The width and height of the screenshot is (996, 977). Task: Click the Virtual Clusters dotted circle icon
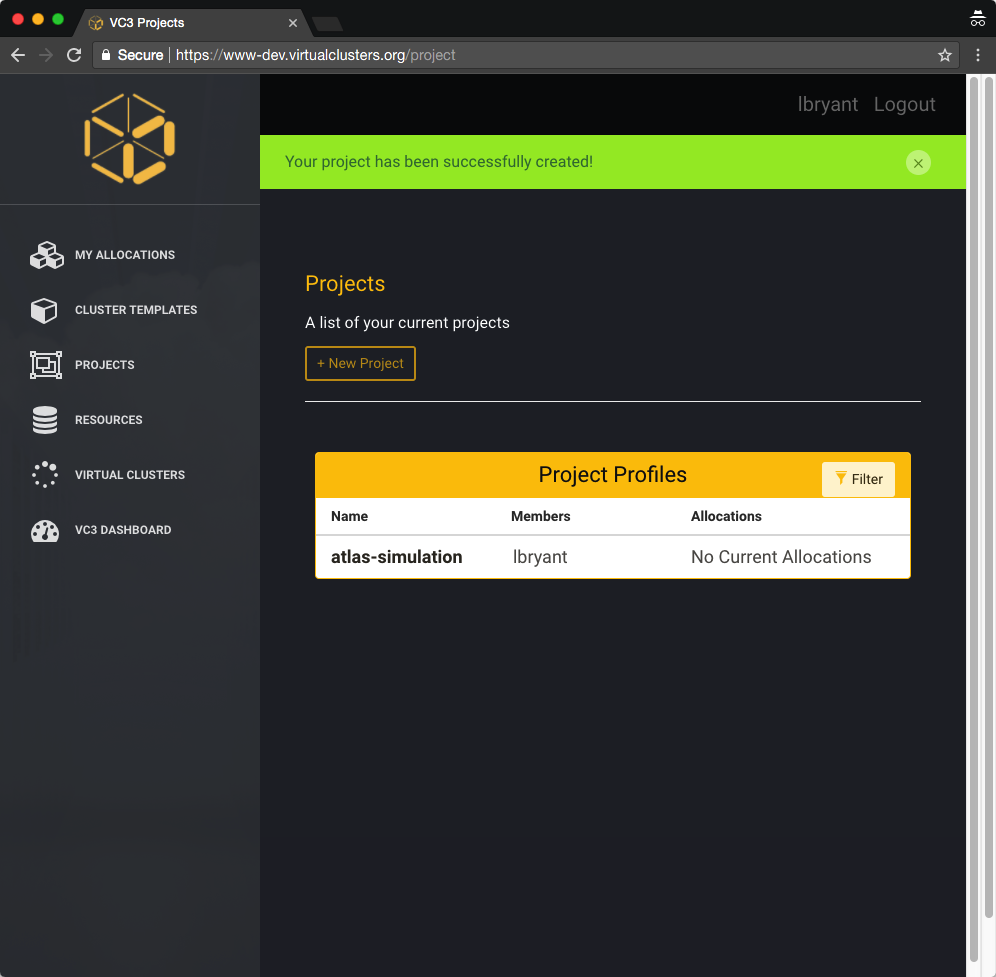(x=44, y=475)
